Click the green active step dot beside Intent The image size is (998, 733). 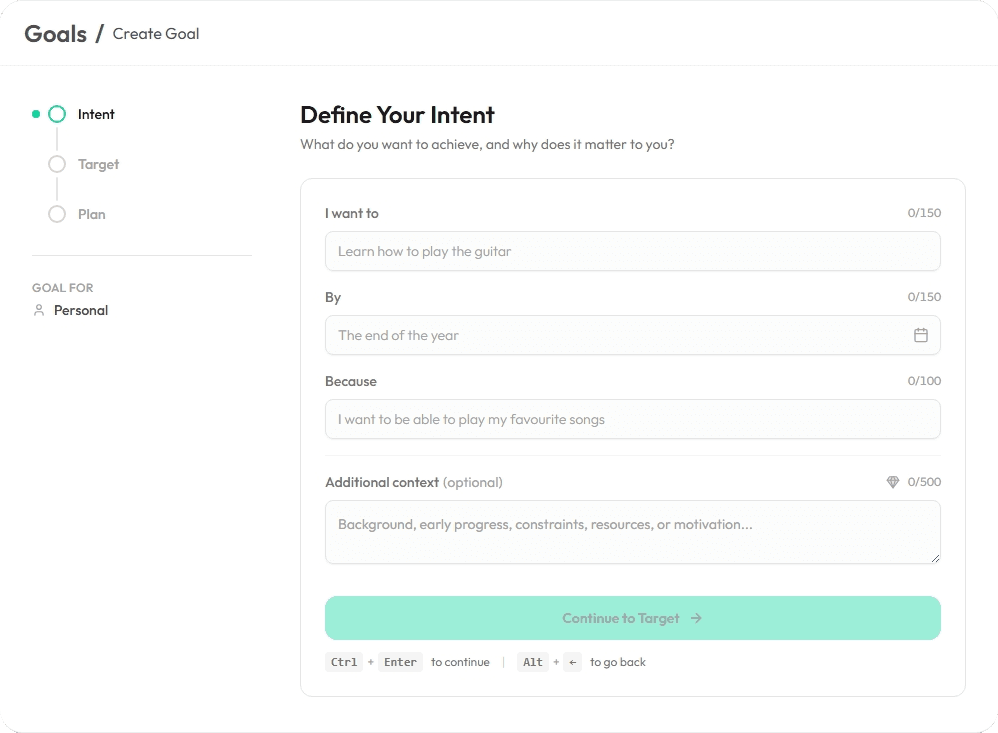[x=35, y=114]
